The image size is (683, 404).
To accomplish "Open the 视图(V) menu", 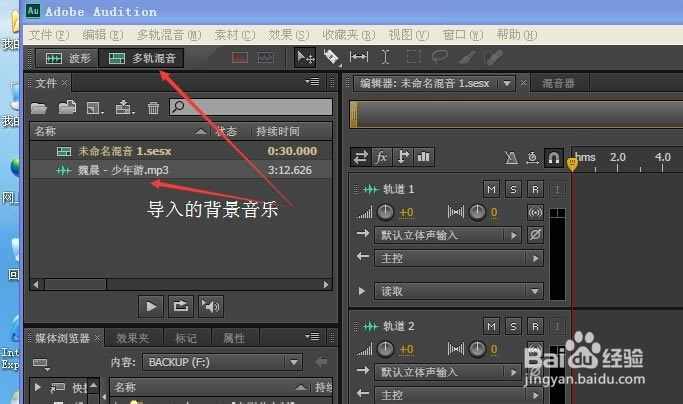I will tap(409, 35).
